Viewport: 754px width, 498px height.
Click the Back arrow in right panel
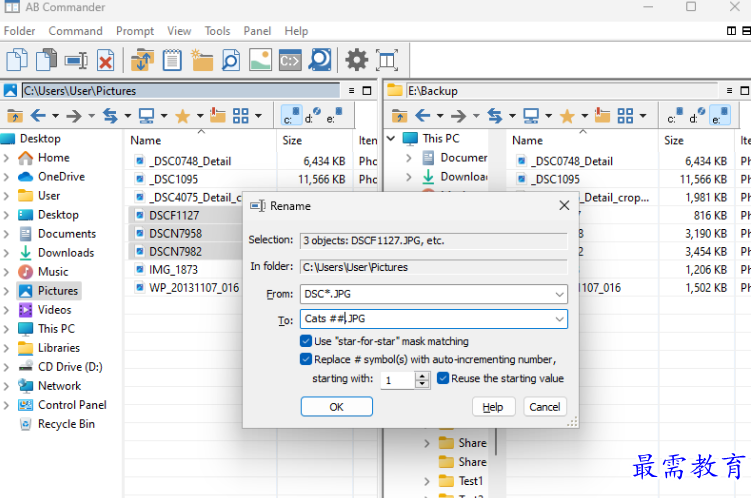(423, 116)
